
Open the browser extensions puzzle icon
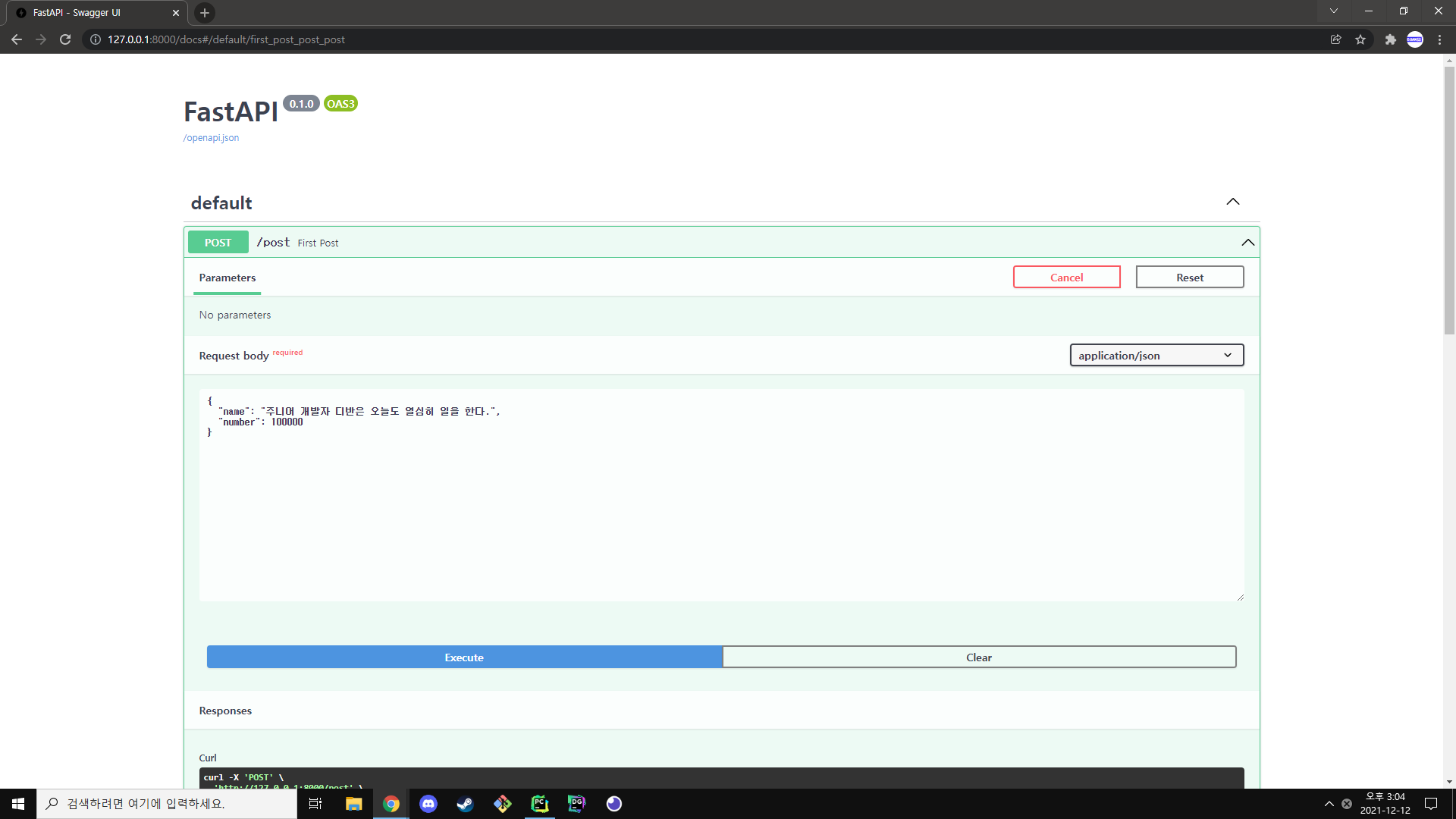1390,39
